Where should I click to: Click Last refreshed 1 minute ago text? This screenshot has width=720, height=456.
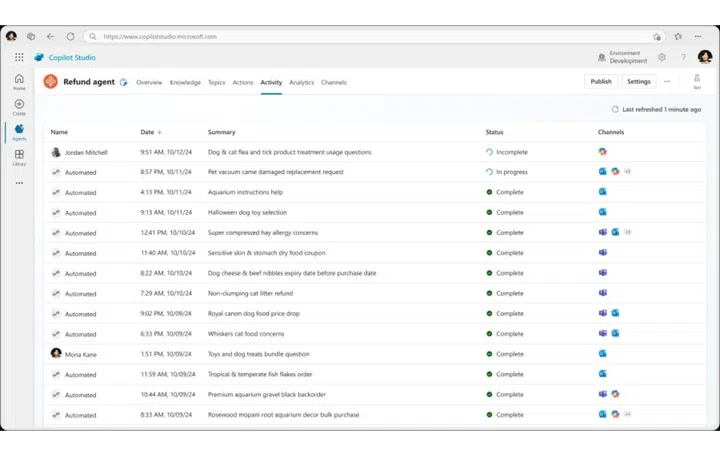click(661, 109)
